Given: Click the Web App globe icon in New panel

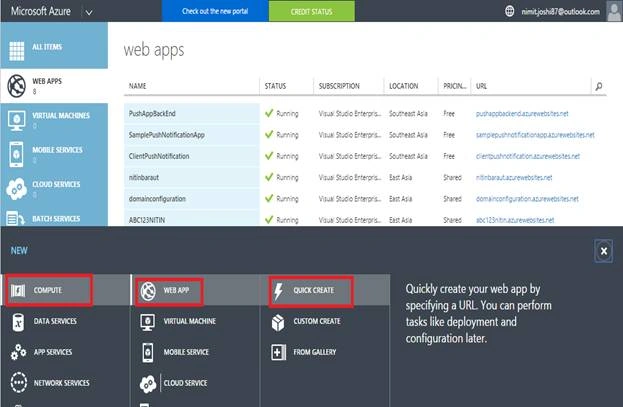Looking at the screenshot, I should (x=148, y=291).
